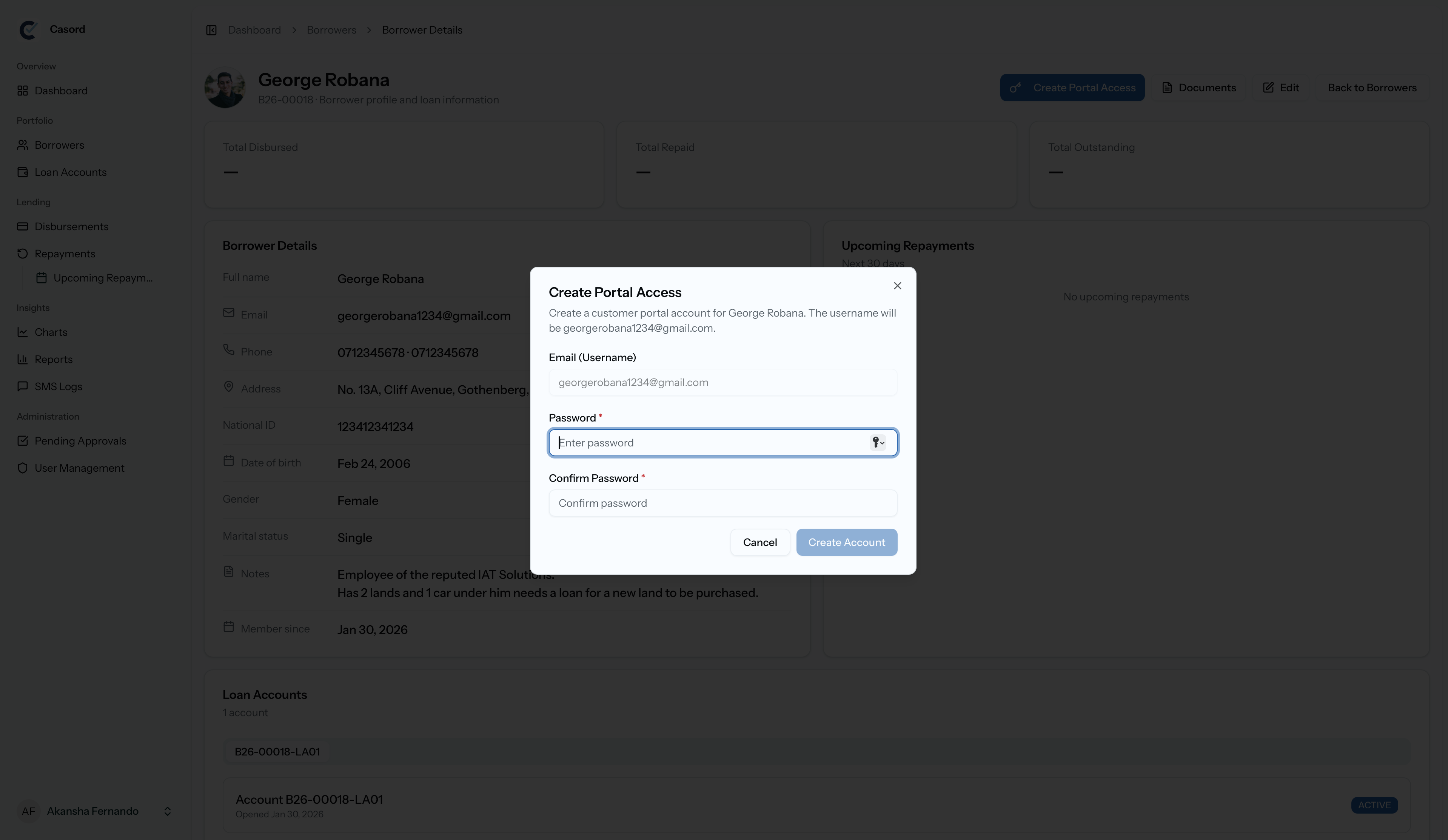This screenshot has height=840, width=1448.
Task: Open Loan Accounts in sidebar
Action: click(x=70, y=172)
